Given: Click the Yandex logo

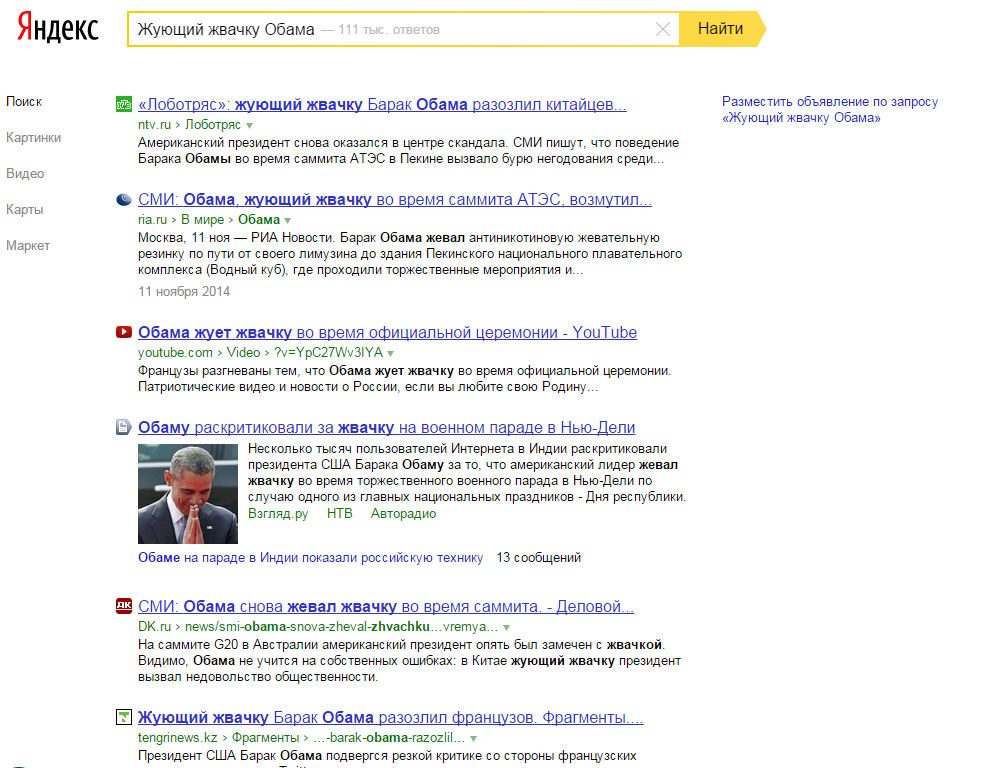Looking at the screenshot, I should coord(57,29).
